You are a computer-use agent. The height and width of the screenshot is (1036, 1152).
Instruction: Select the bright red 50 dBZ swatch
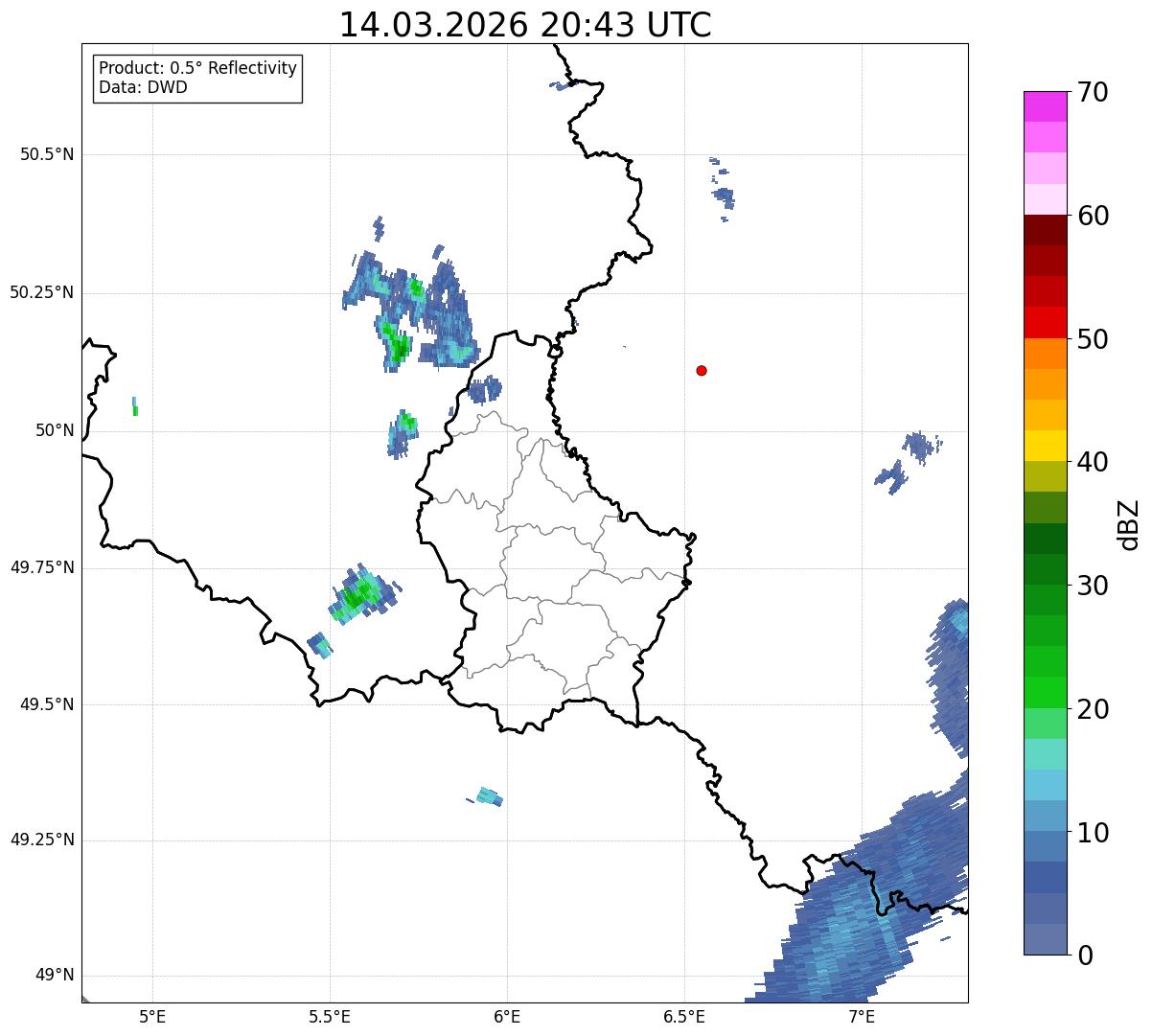tap(1045, 322)
